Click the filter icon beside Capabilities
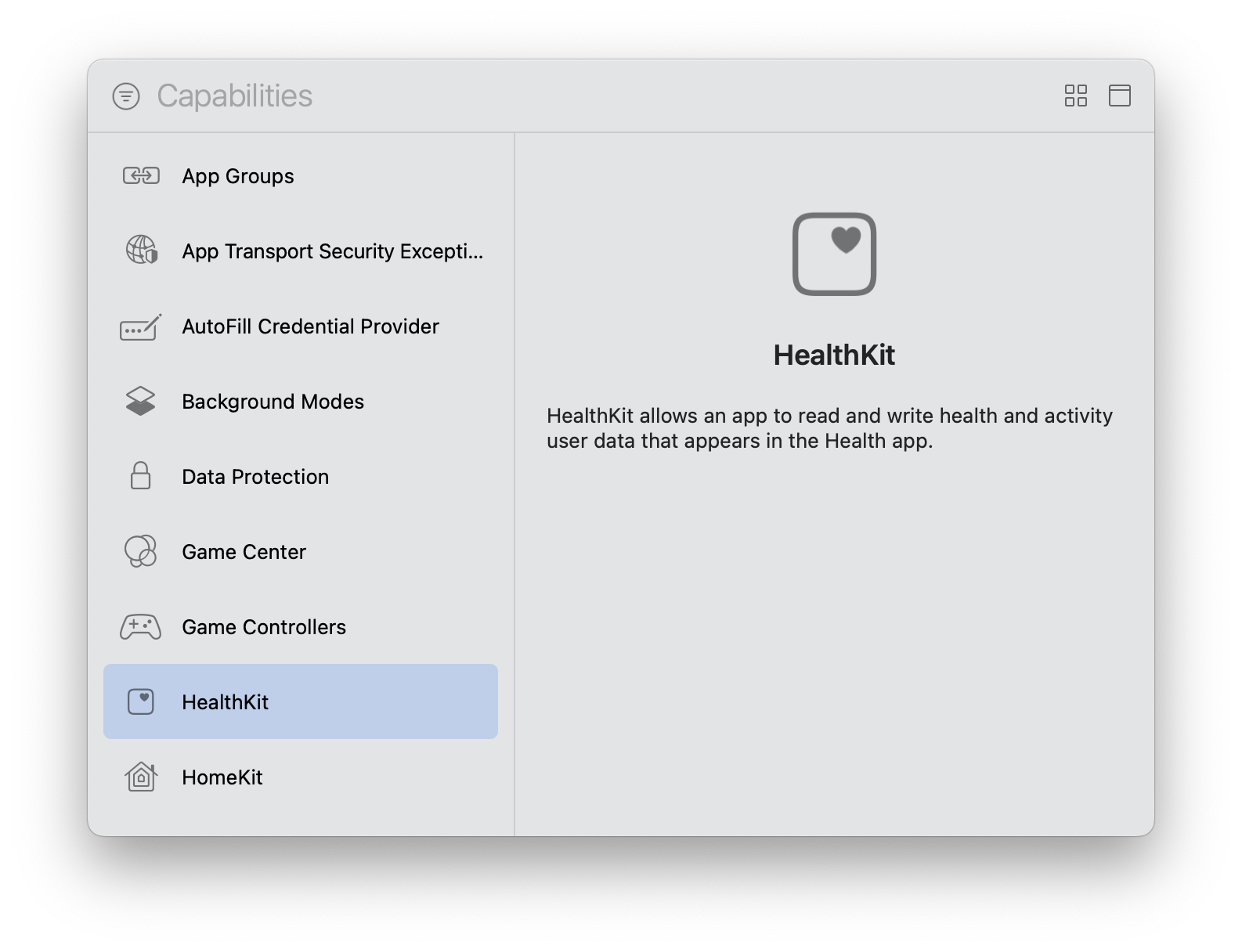The image size is (1242, 952). (126, 96)
